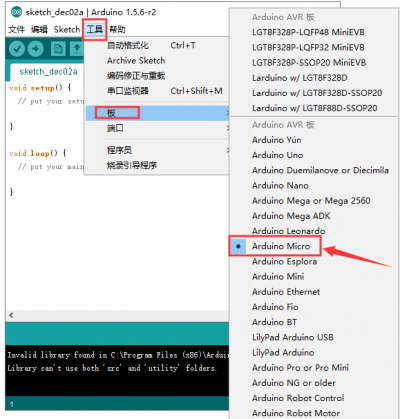Open the 工具 menu
This screenshot has width=400, height=419.
95,29
